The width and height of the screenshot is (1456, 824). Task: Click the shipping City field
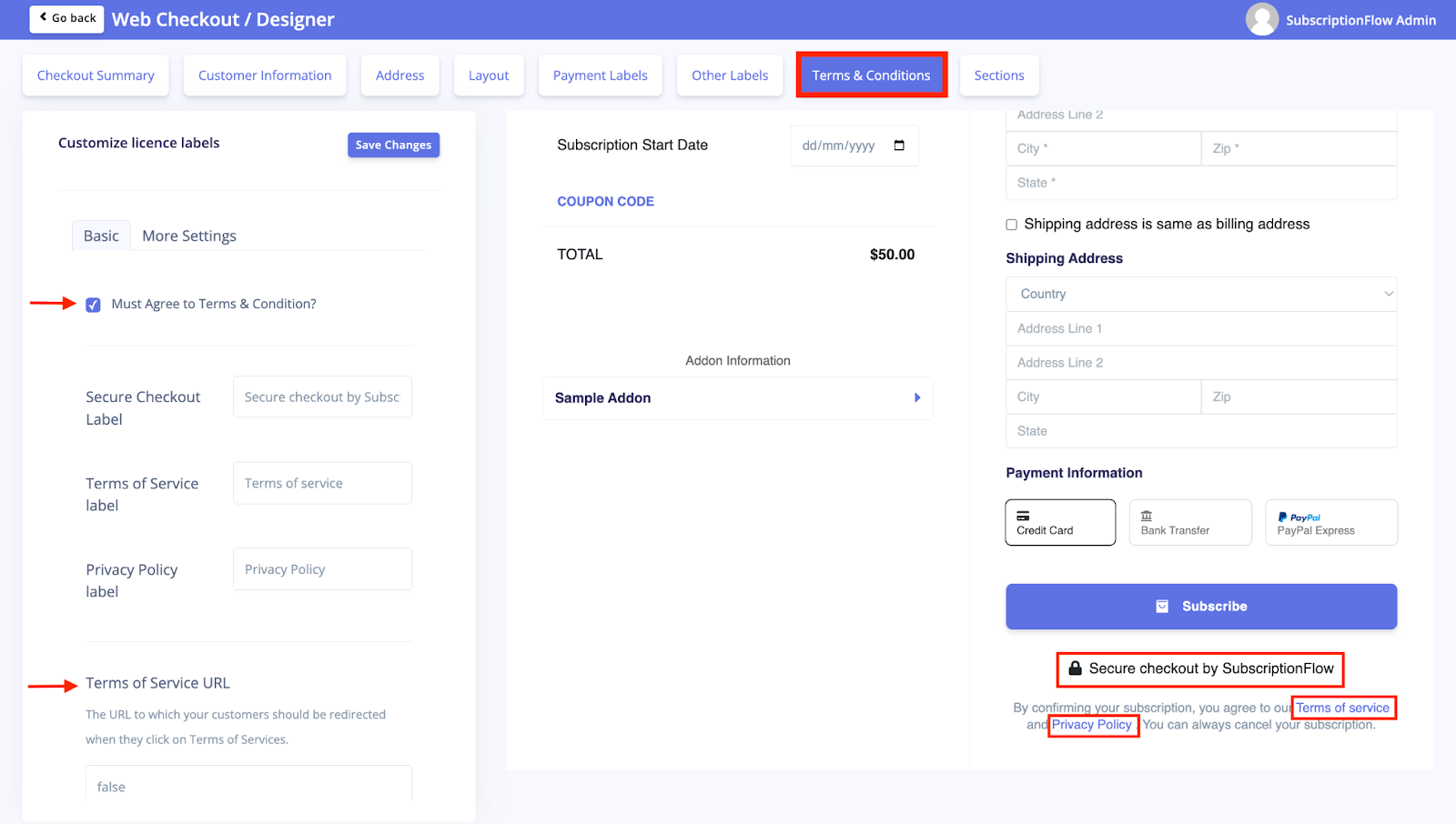[1104, 397]
